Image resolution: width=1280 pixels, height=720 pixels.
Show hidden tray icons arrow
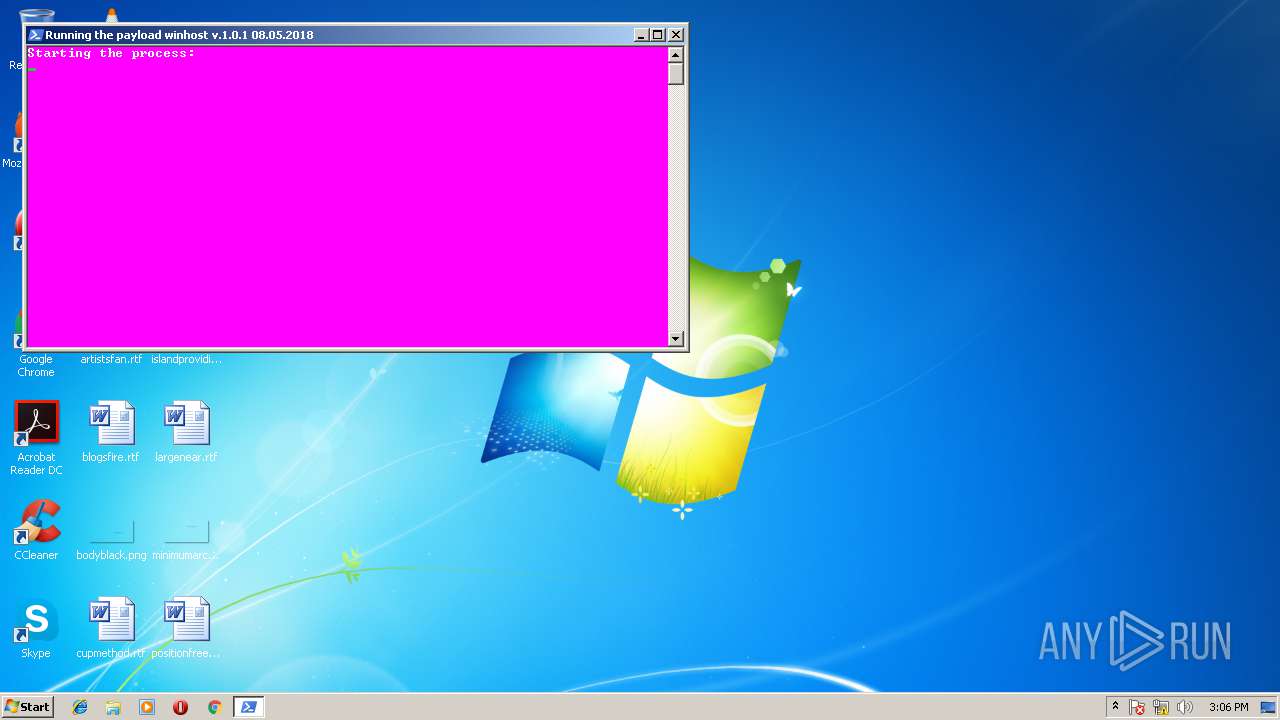1116,707
